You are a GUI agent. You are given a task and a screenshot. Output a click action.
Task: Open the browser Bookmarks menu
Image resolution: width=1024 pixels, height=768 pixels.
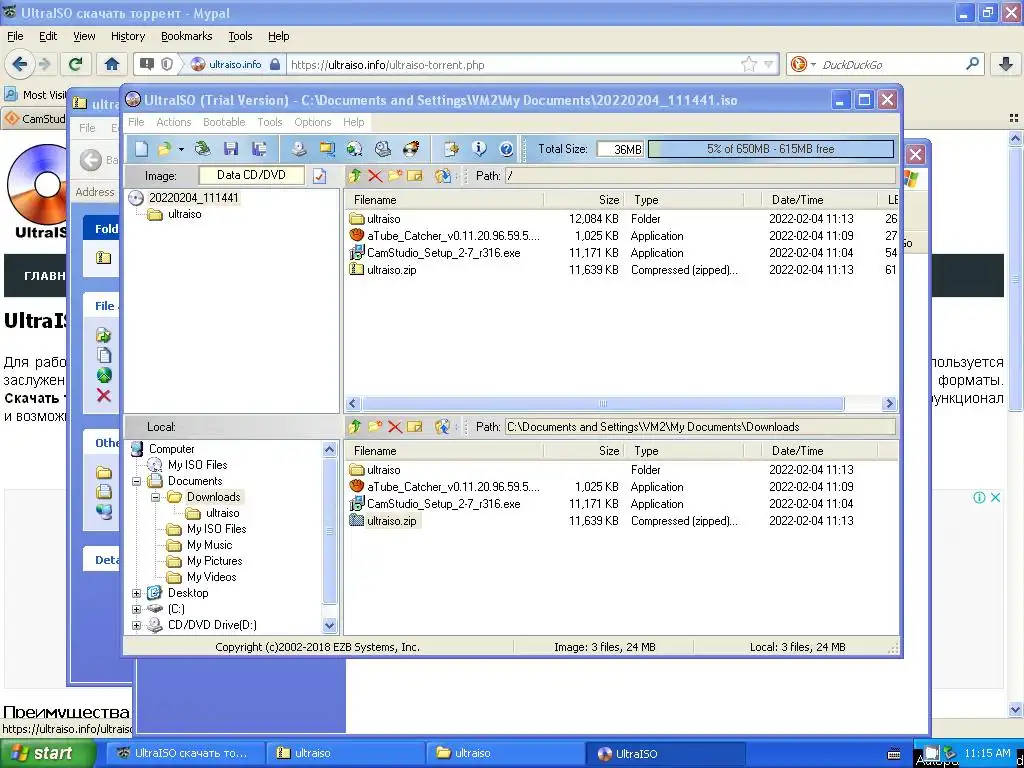pos(187,37)
